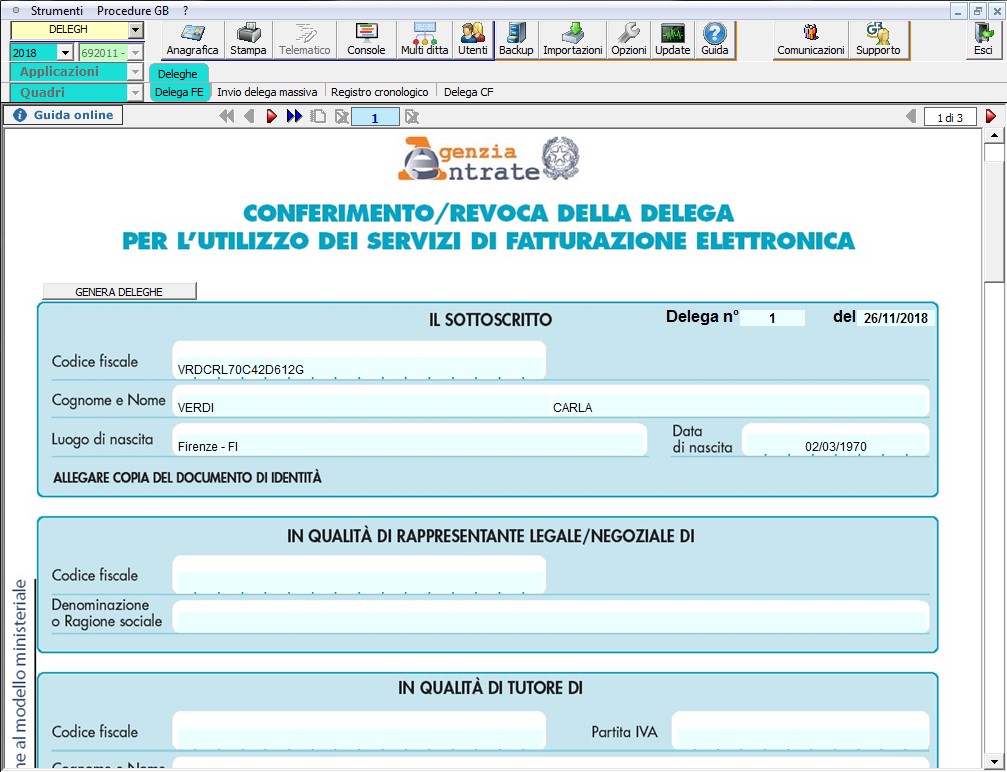Click rappresentante legale Codice fiscale field

click(358, 575)
